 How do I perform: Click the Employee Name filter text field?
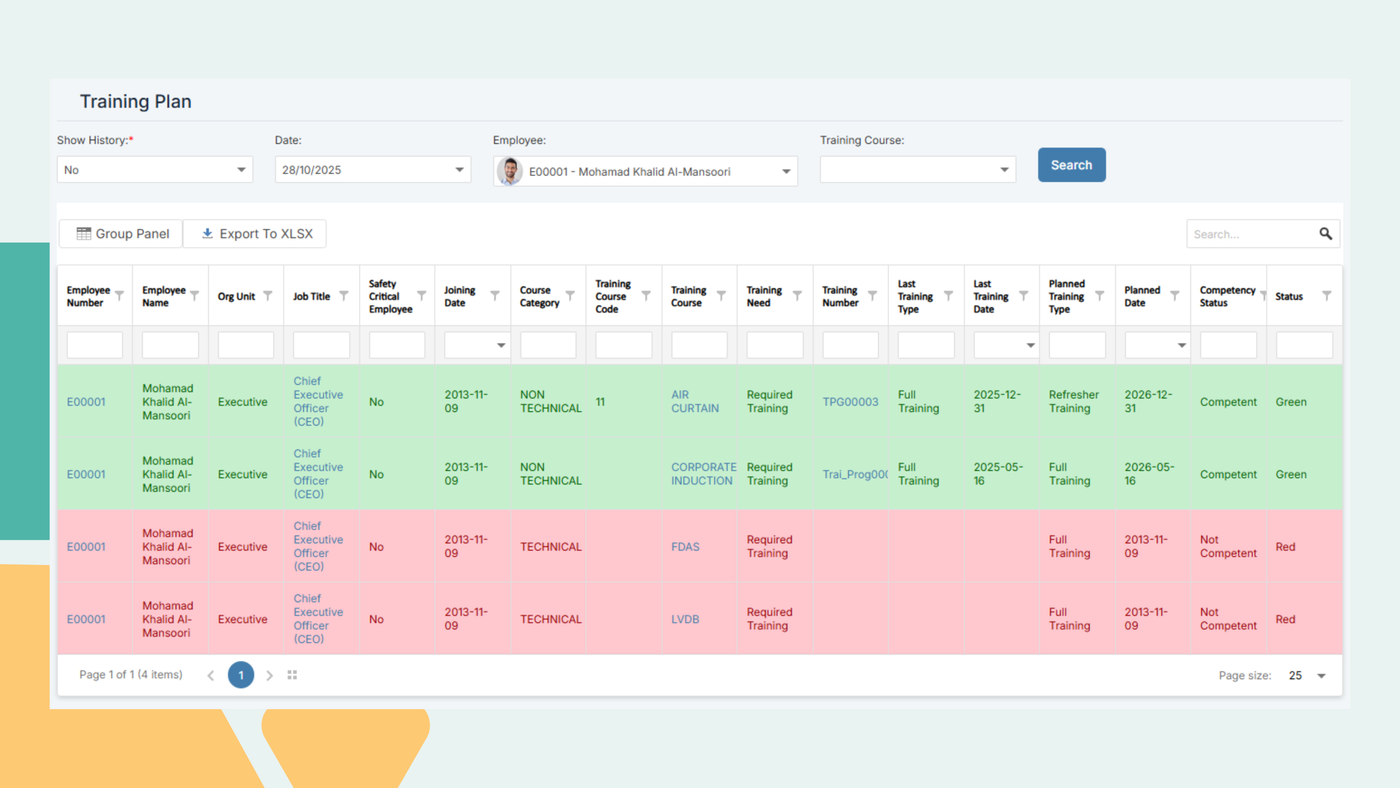170,345
